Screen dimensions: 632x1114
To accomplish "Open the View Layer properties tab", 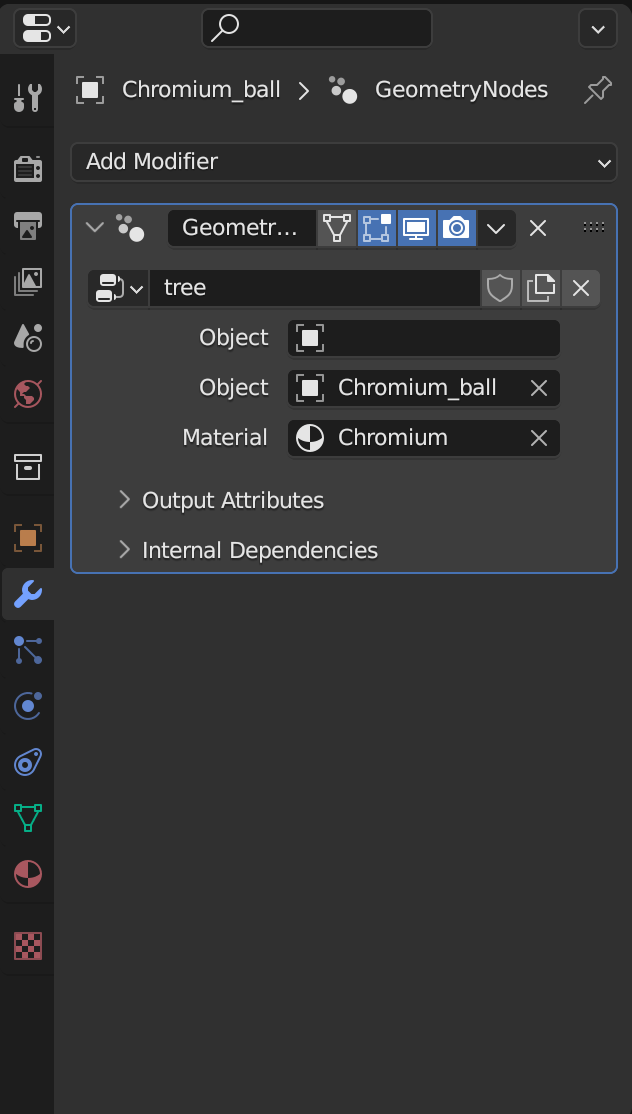I will (x=28, y=281).
